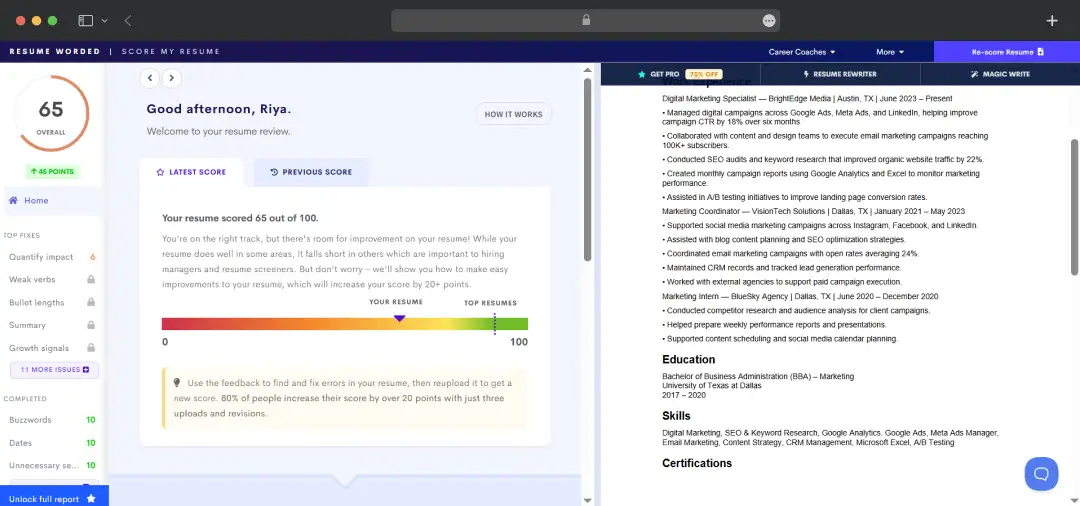Open the Summary sidebar item
The image size is (1080, 506).
52,325
